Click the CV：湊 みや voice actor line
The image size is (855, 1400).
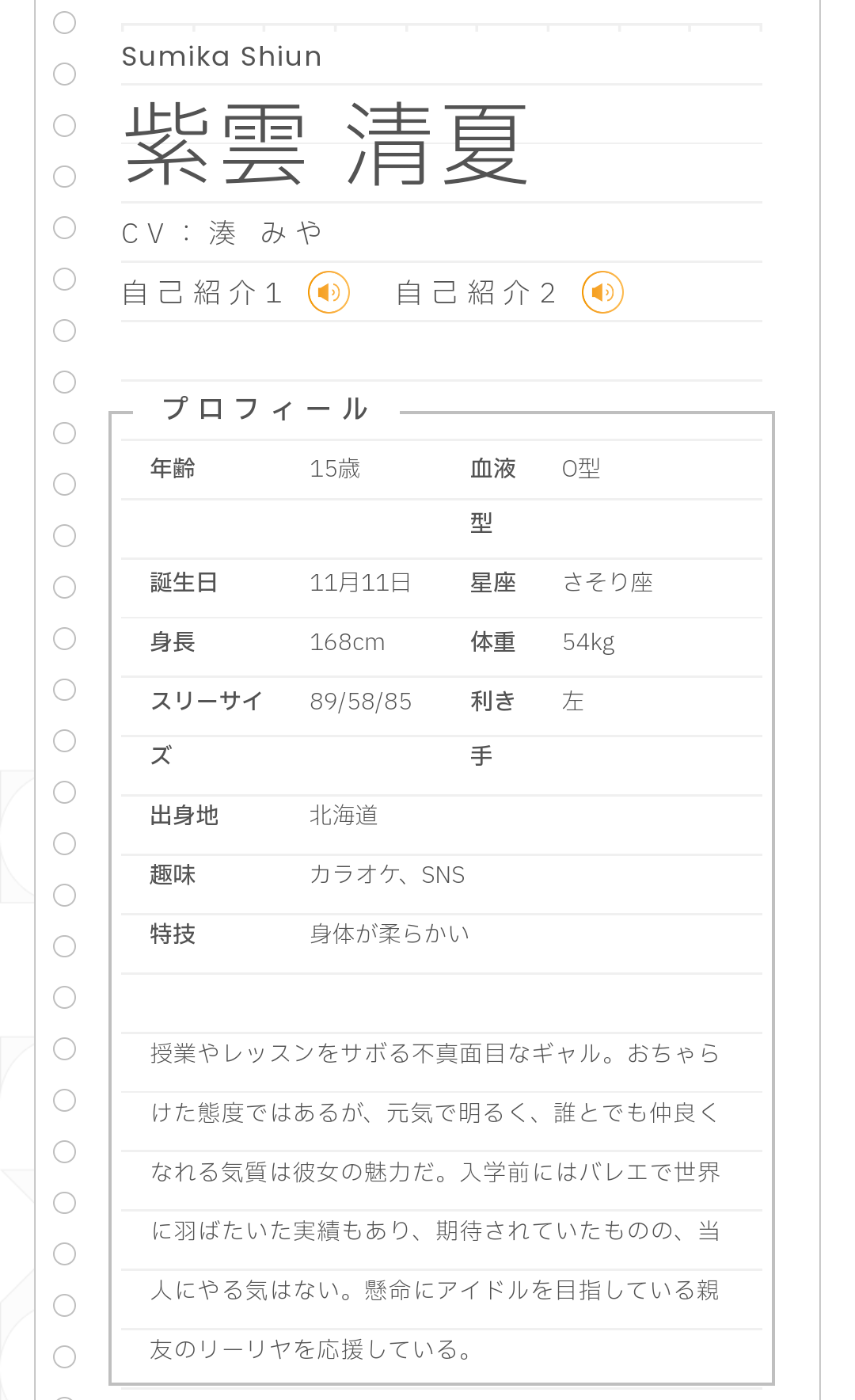coord(222,233)
